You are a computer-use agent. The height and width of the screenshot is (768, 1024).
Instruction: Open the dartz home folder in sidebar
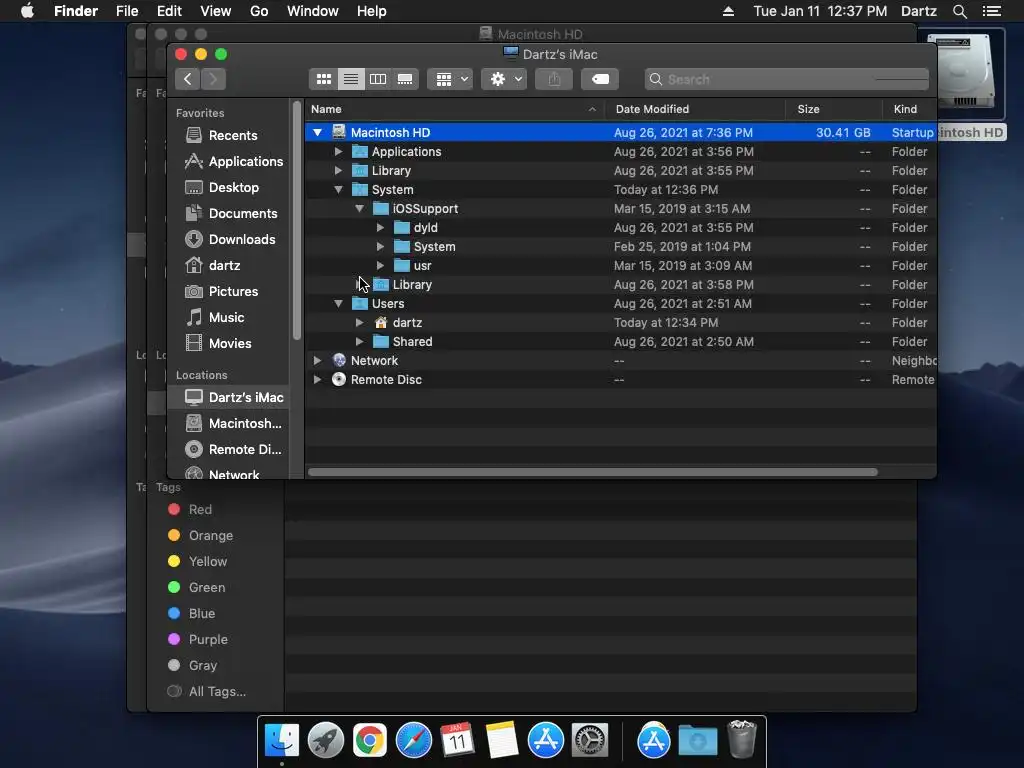[213, 266]
